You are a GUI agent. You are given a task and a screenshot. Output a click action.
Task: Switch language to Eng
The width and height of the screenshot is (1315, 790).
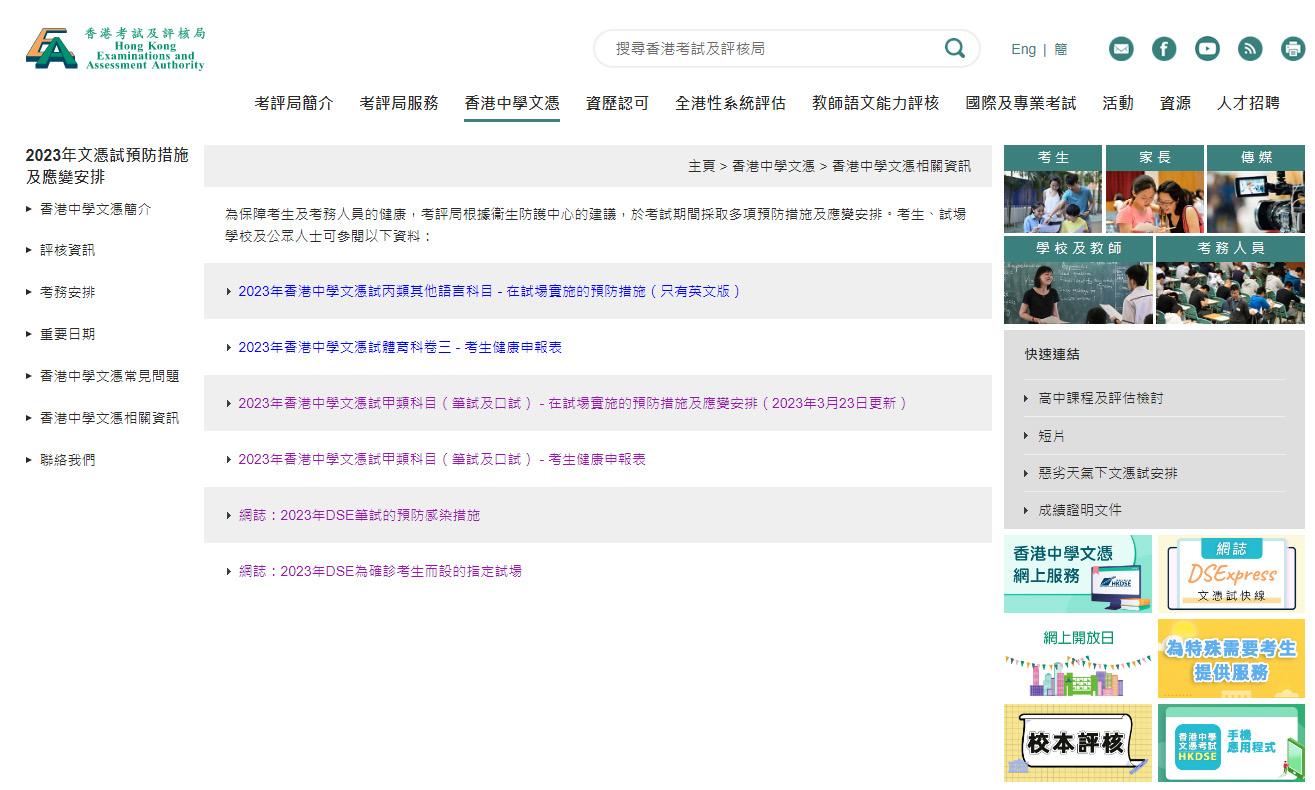pos(1023,49)
